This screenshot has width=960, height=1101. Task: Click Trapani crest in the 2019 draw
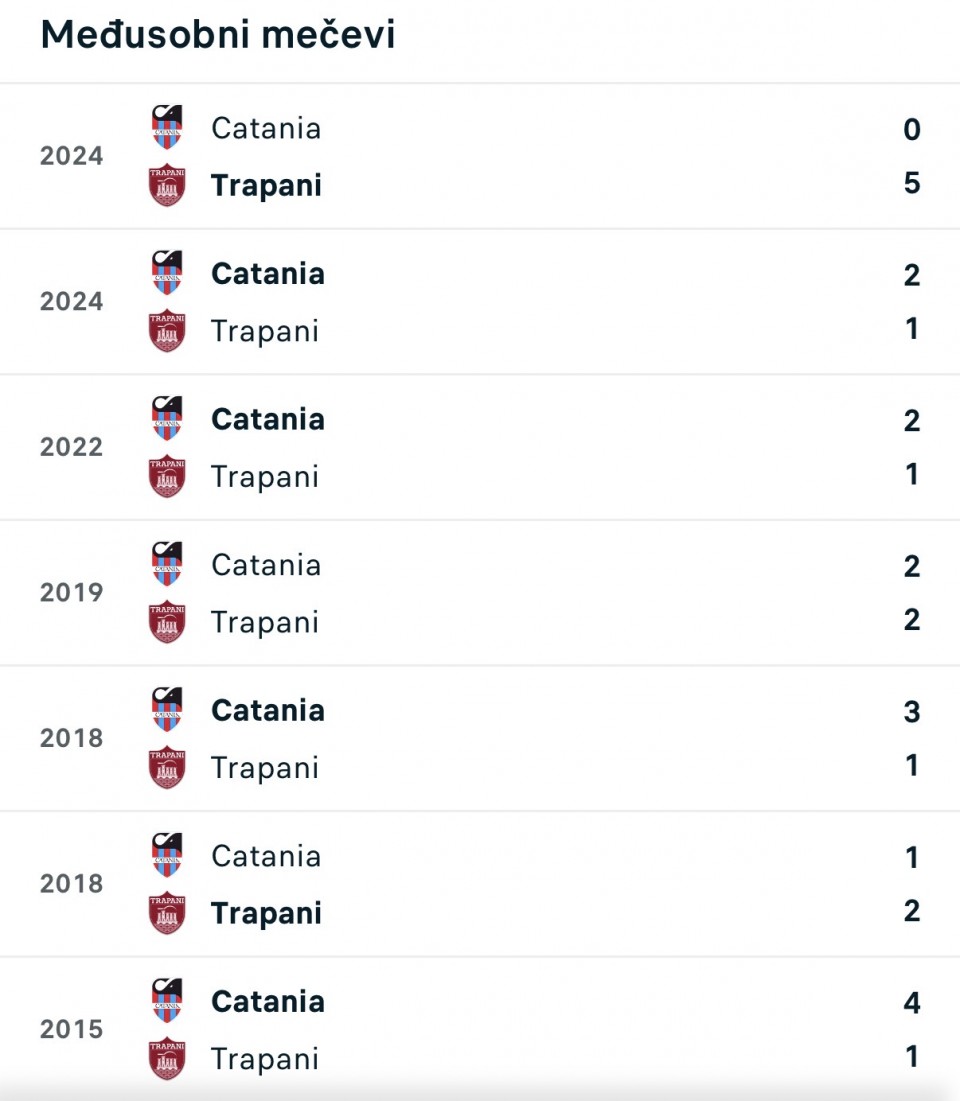coord(167,622)
